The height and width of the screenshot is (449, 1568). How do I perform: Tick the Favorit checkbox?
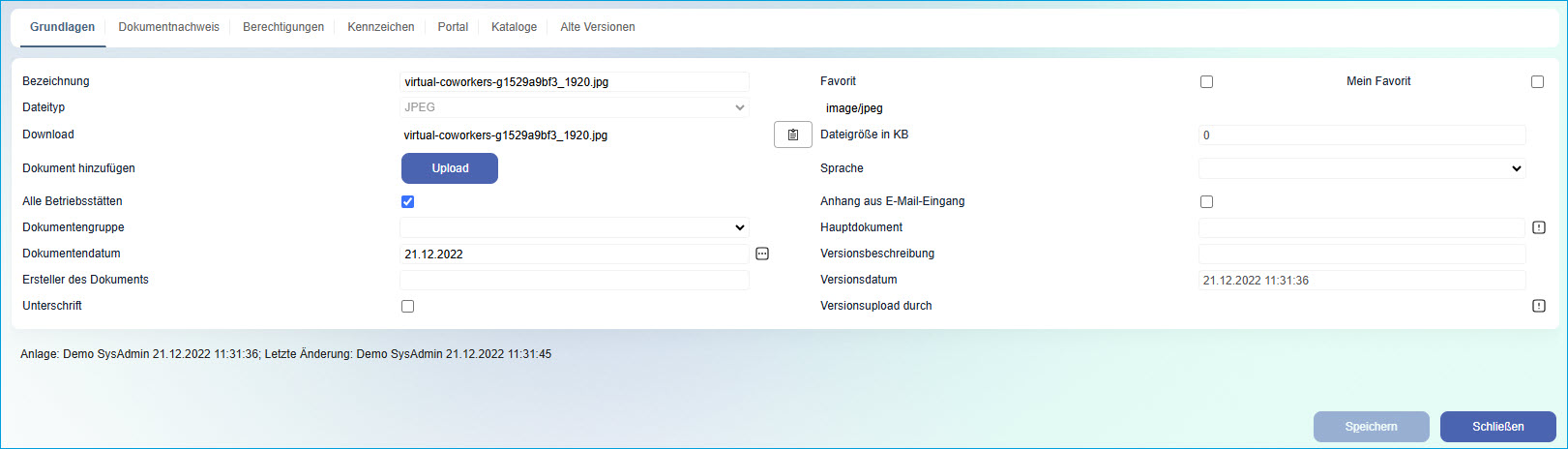click(1206, 82)
